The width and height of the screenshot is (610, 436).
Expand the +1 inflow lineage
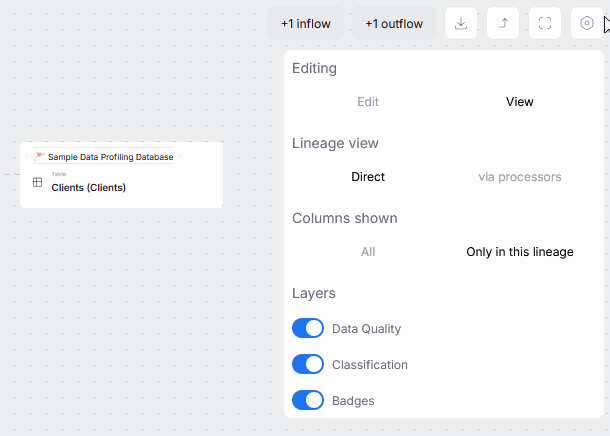(305, 23)
